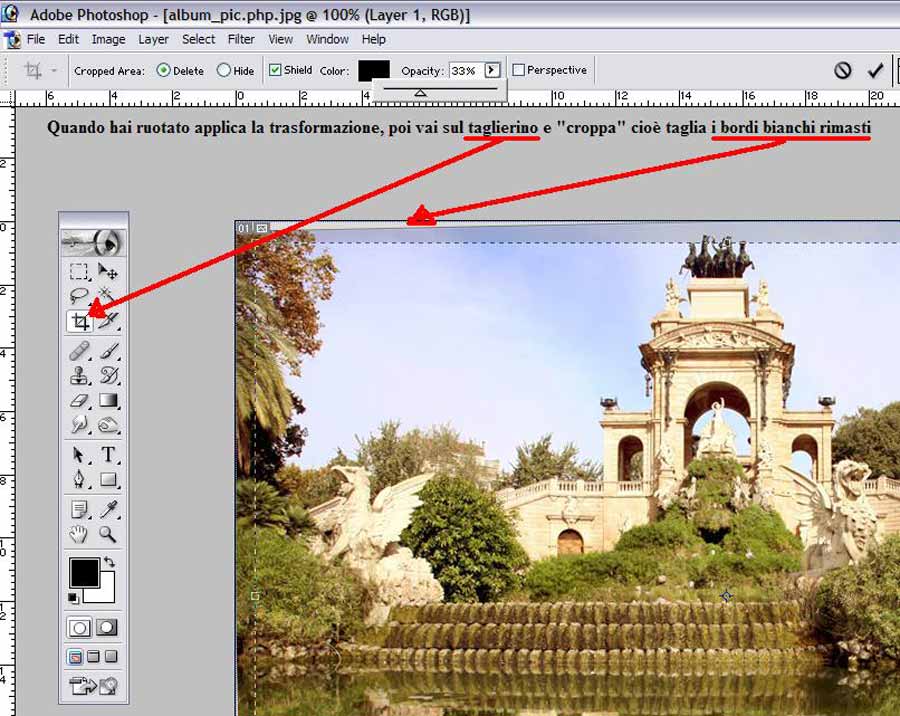Pick the Lasso tool
The image size is (900, 716).
pyautogui.click(x=80, y=296)
